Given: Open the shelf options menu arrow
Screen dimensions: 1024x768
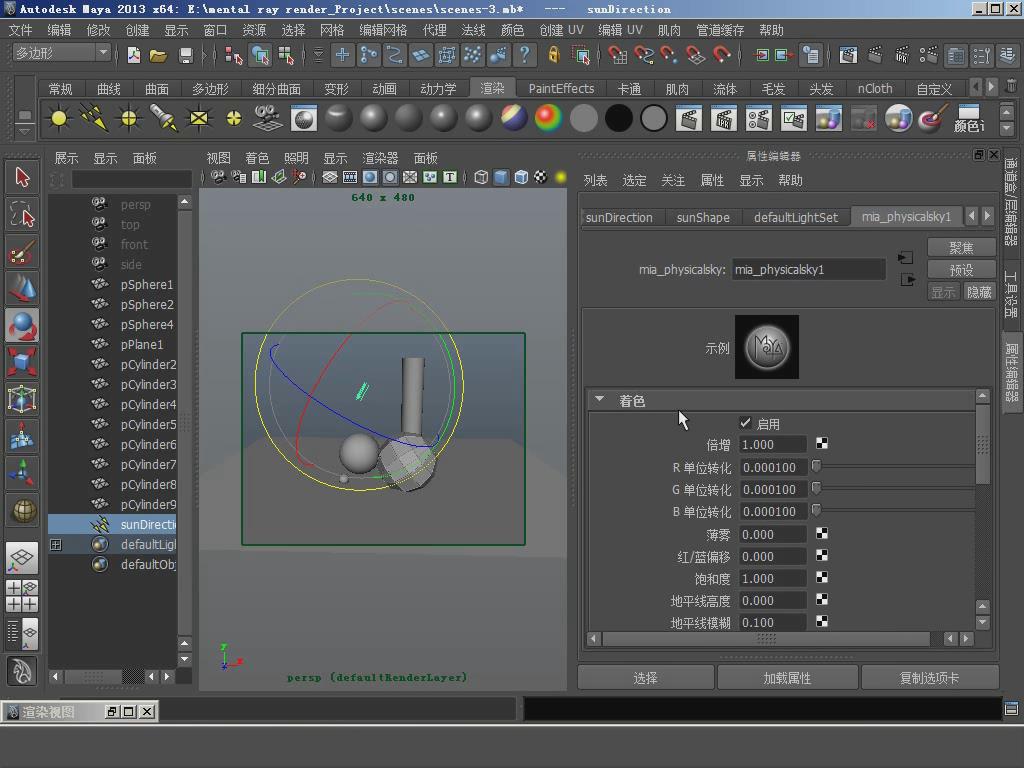Looking at the screenshot, I should (24, 131).
